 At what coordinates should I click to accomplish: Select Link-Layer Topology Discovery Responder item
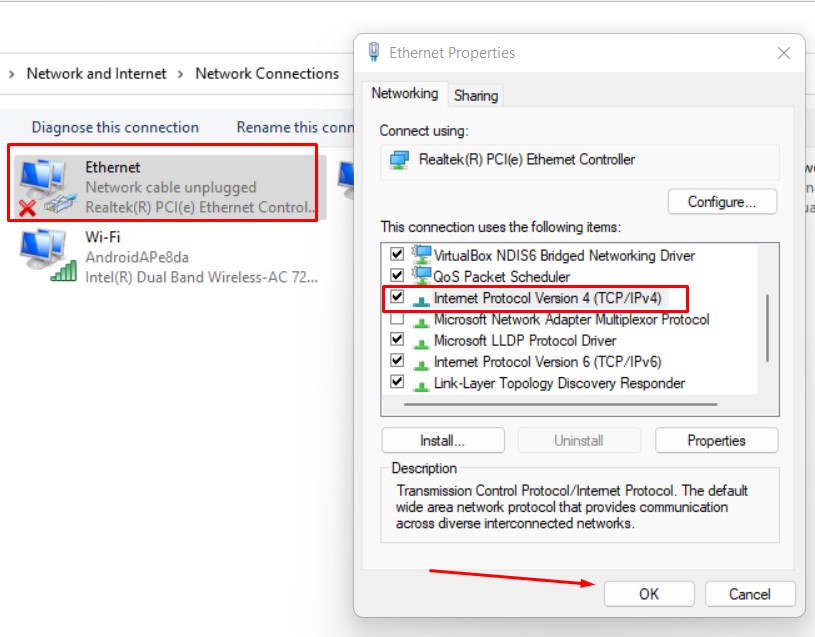(x=559, y=383)
